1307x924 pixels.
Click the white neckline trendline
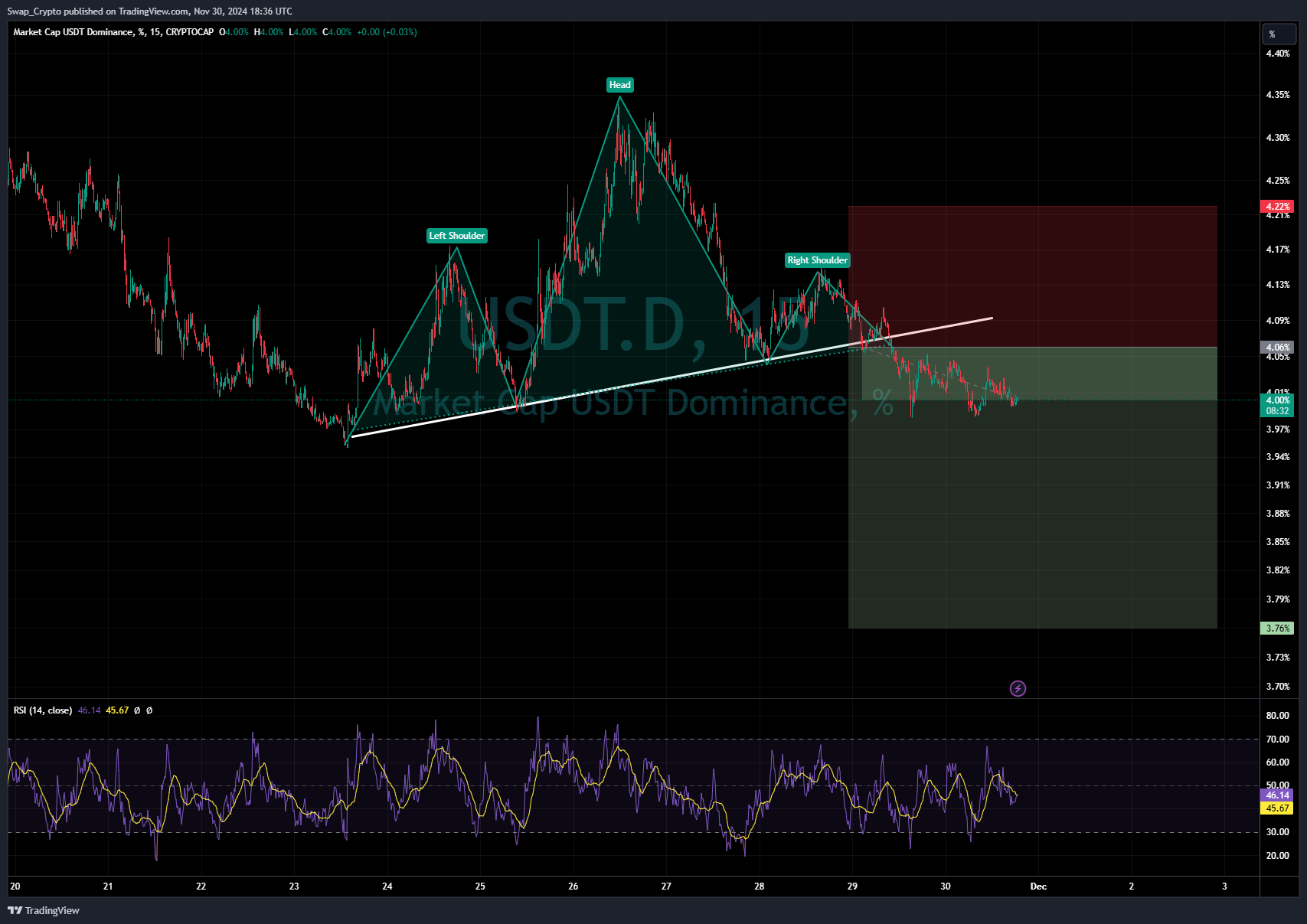(x=671, y=377)
